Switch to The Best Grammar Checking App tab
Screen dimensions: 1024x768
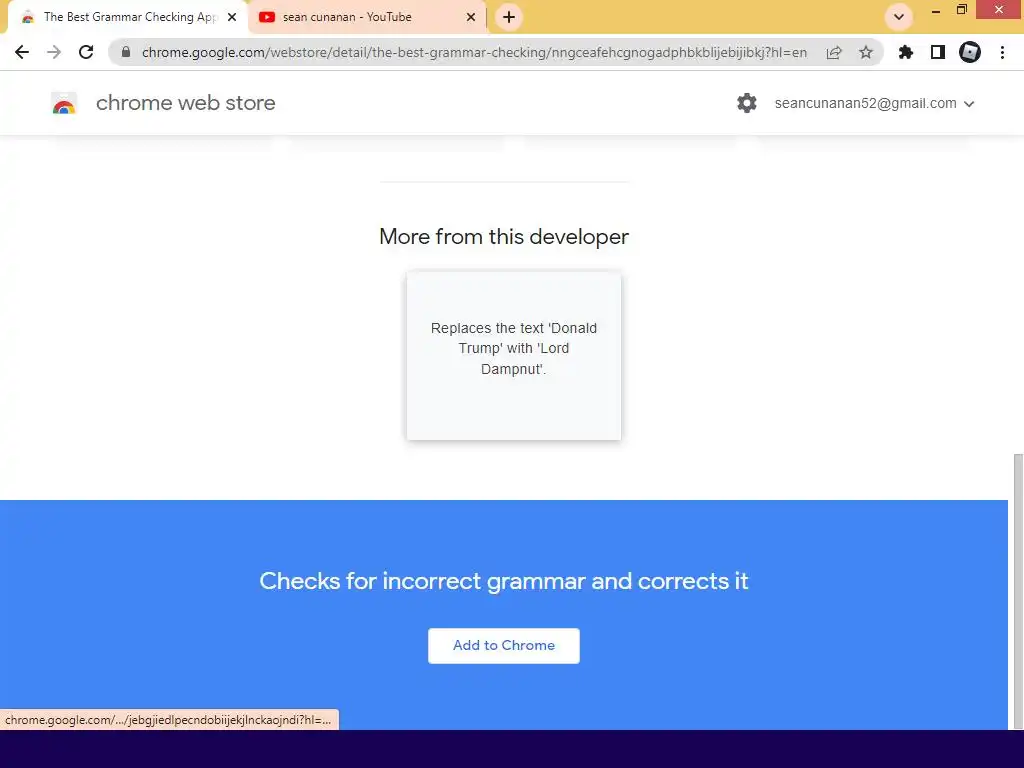[128, 17]
